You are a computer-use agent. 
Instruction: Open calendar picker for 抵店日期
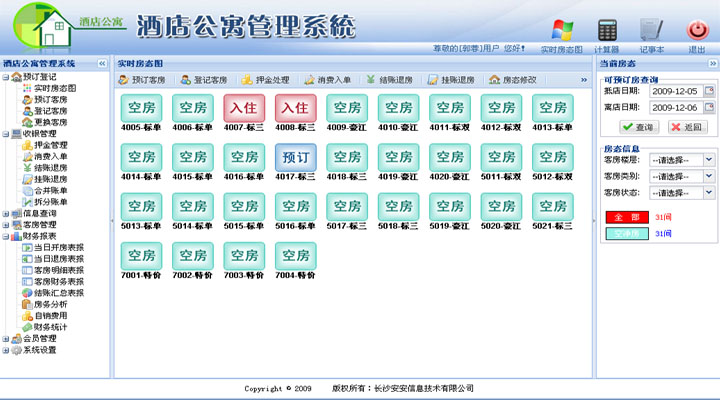pyautogui.click(x=709, y=91)
